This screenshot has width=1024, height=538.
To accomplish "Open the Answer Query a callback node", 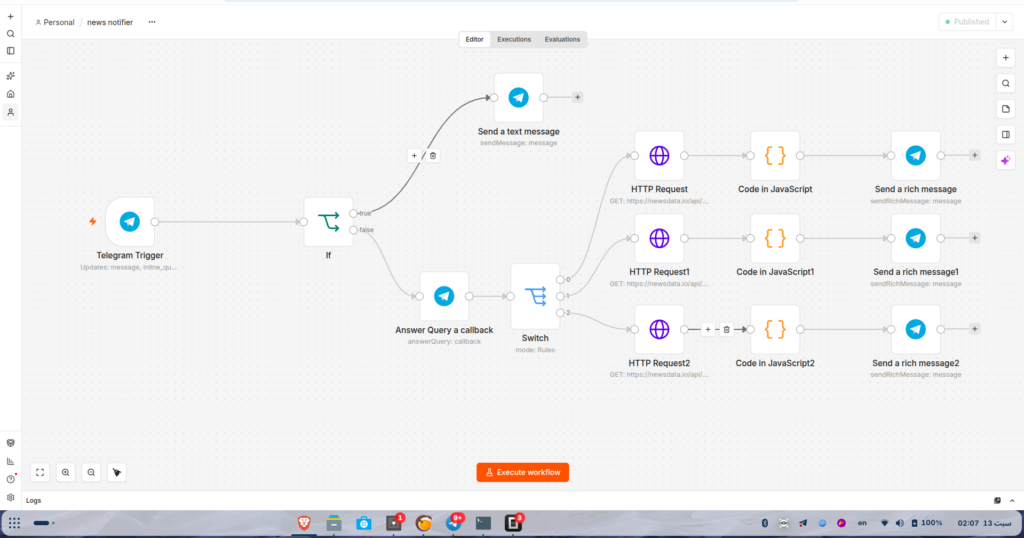I will 444,296.
